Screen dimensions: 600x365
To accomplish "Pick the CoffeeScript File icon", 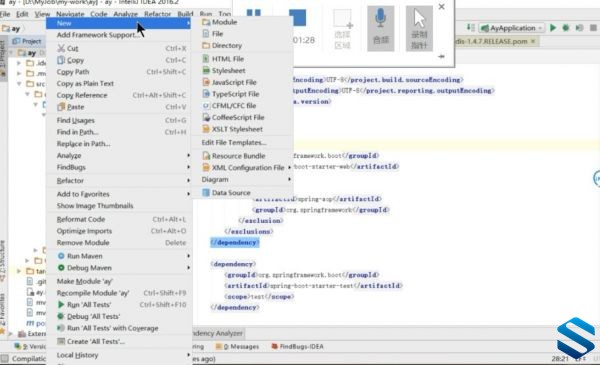I will tap(206, 117).
